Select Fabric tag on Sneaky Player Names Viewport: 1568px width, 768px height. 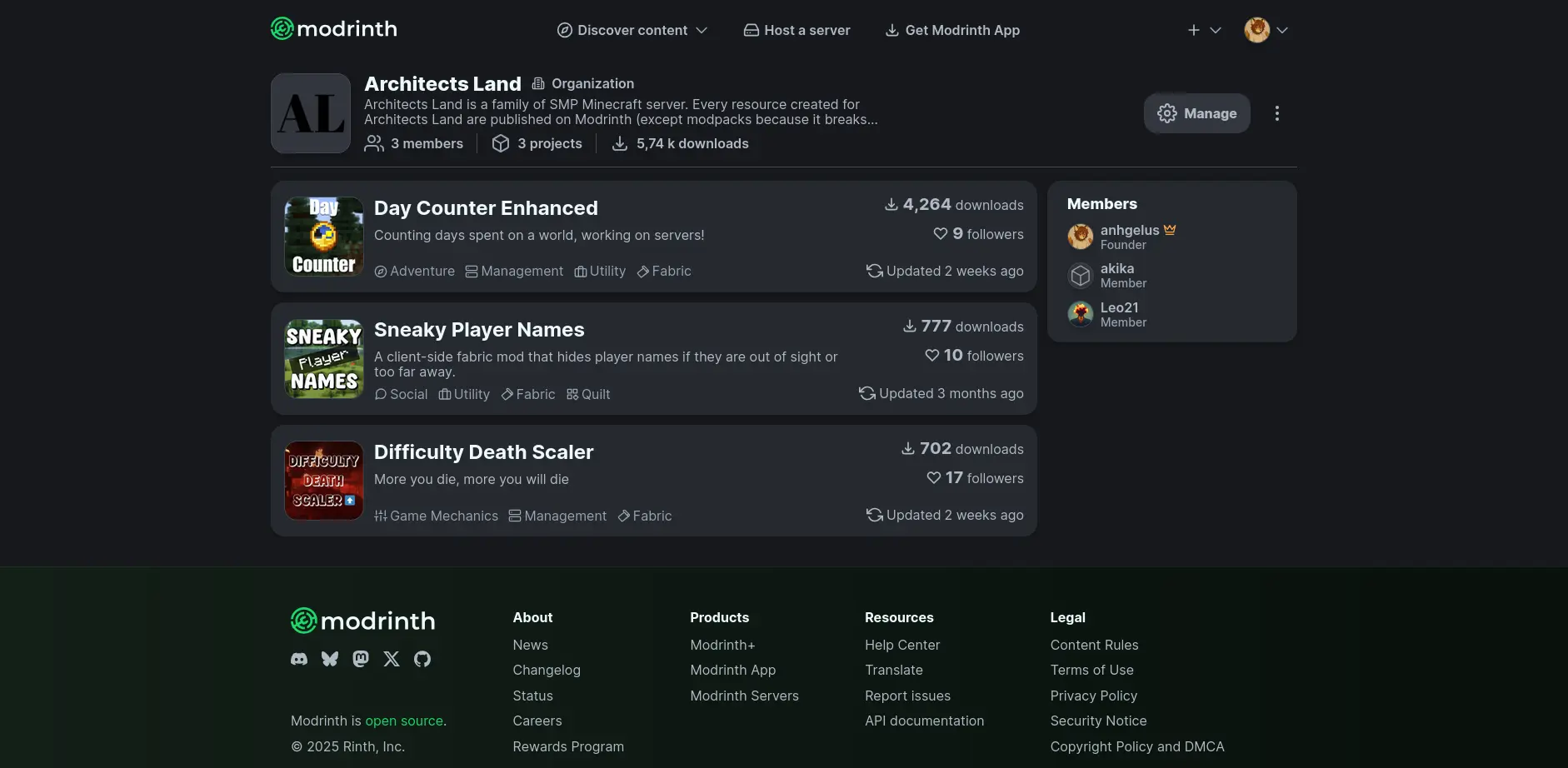(528, 395)
